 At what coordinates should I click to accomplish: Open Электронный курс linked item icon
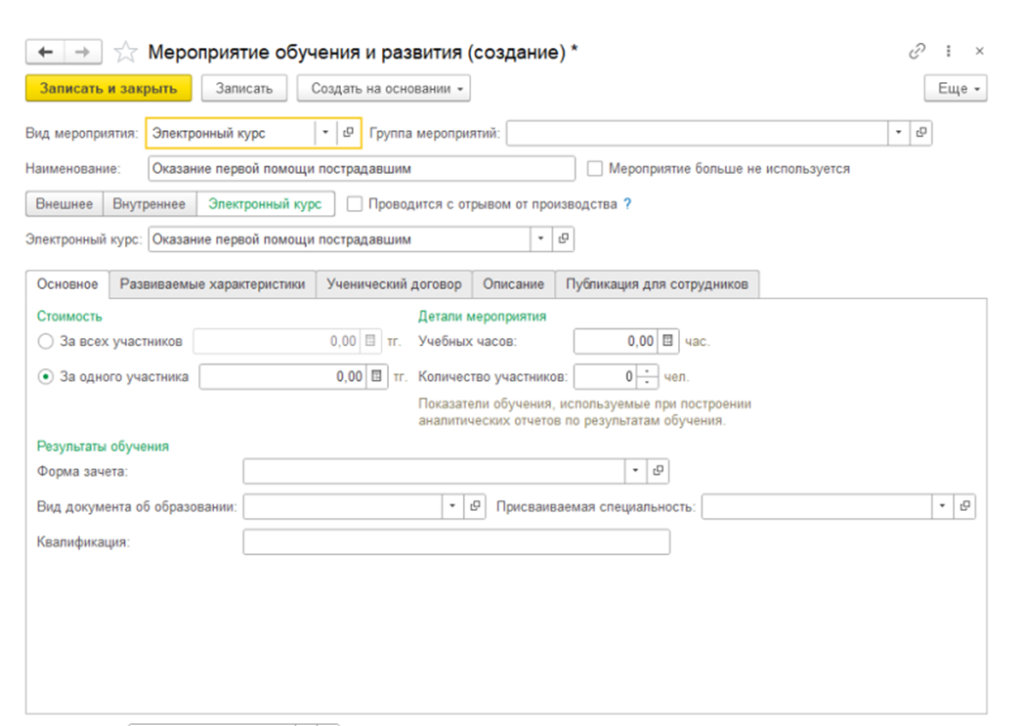click(x=564, y=240)
